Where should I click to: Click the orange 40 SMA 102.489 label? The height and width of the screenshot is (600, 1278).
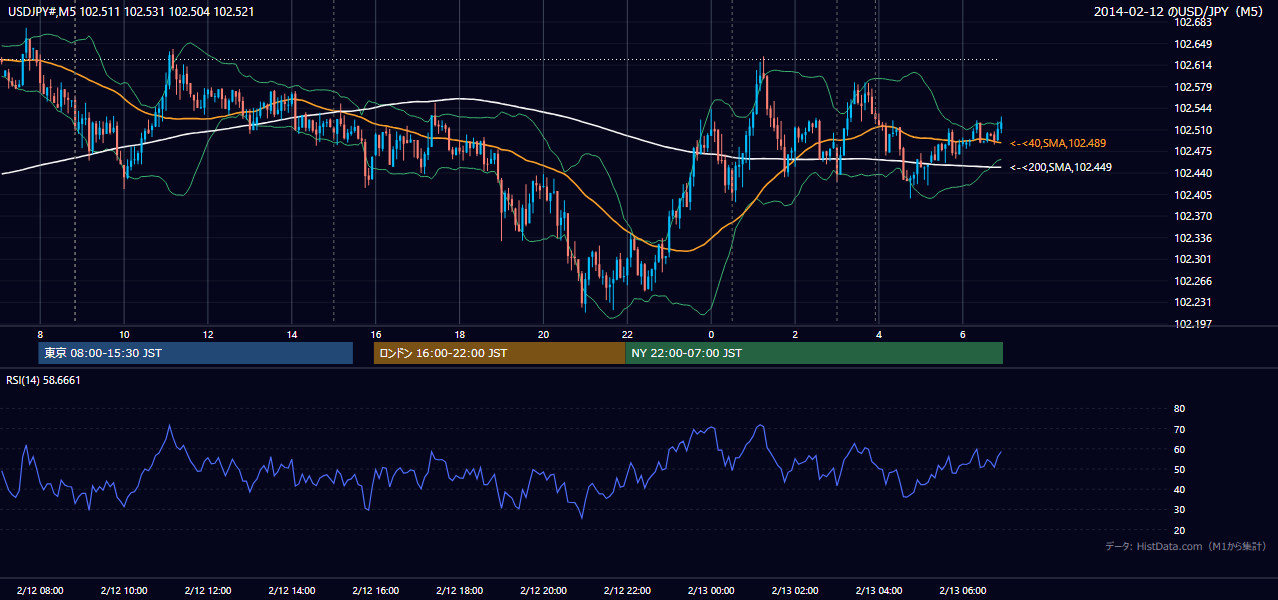[1058, 143]
